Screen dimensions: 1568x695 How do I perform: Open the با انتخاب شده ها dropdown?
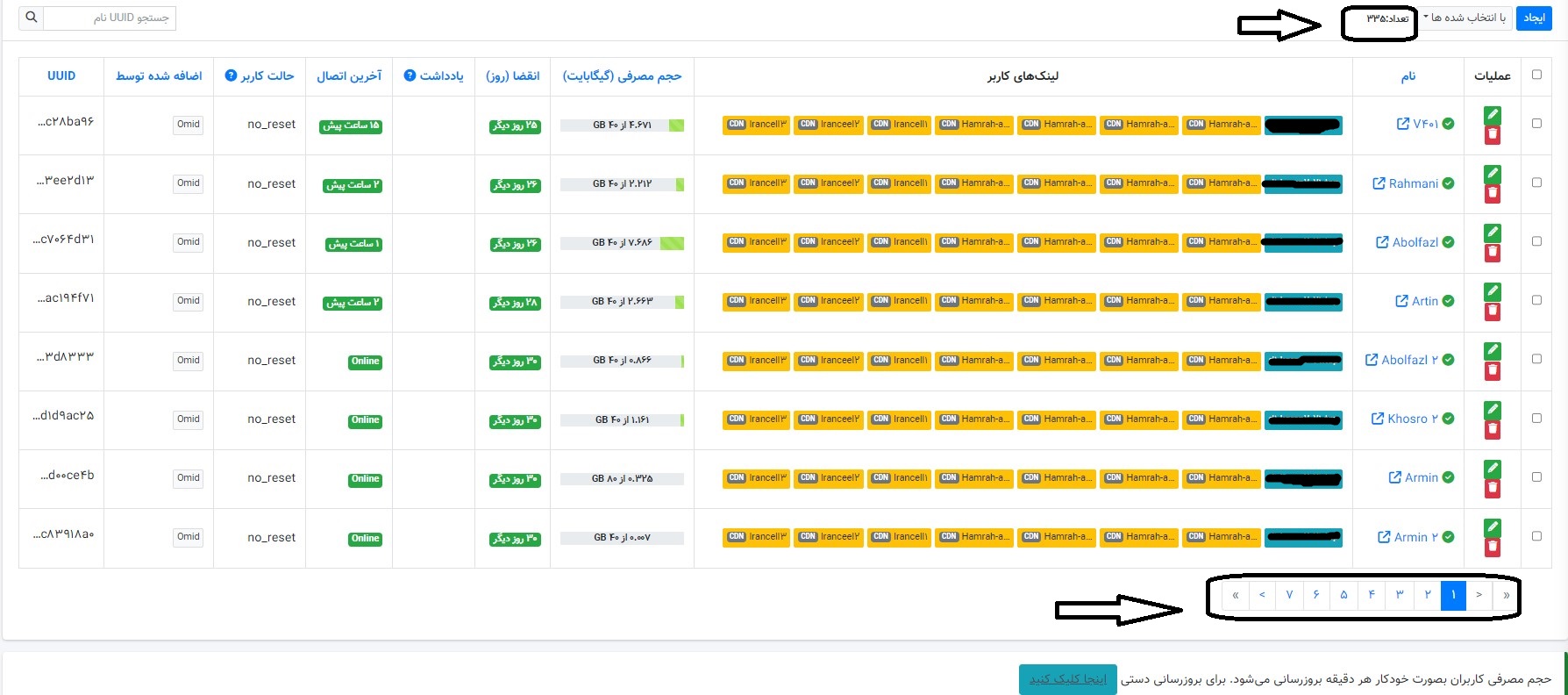point(1465,18)
